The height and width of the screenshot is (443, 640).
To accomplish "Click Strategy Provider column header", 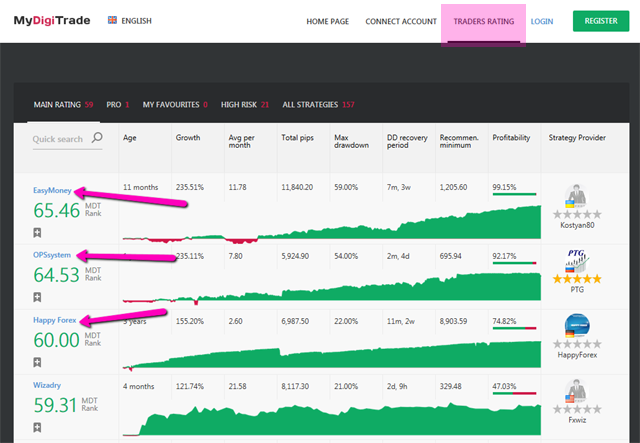I will 577,138.
